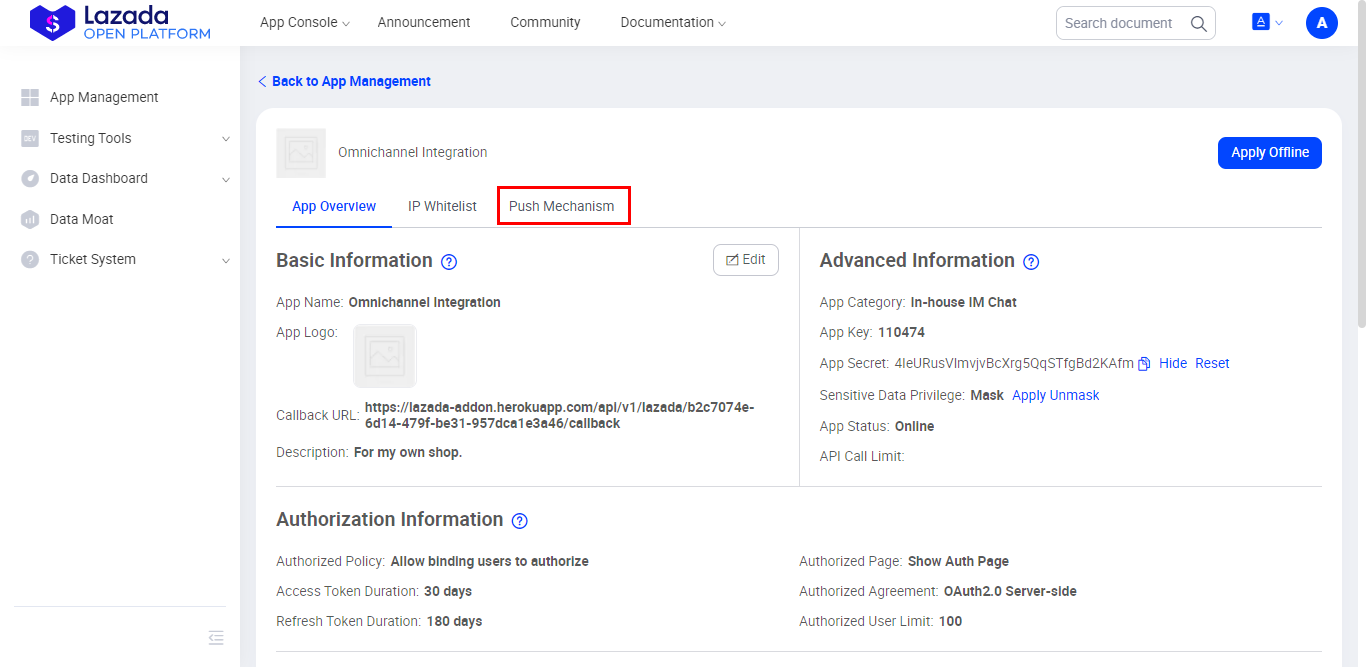Image resolution: width=1366 pixels, height=667 pixels.
Task: Click Sensitive Data Privilege 'Mask' value
Action: point(987,395)
